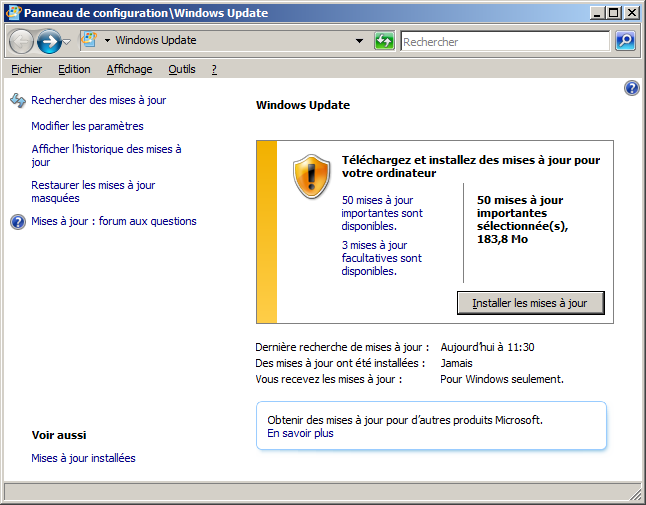Click the refresh icon beside address bar
The width and height of the screenshot is (646, 505).
[x=384, y=41]
